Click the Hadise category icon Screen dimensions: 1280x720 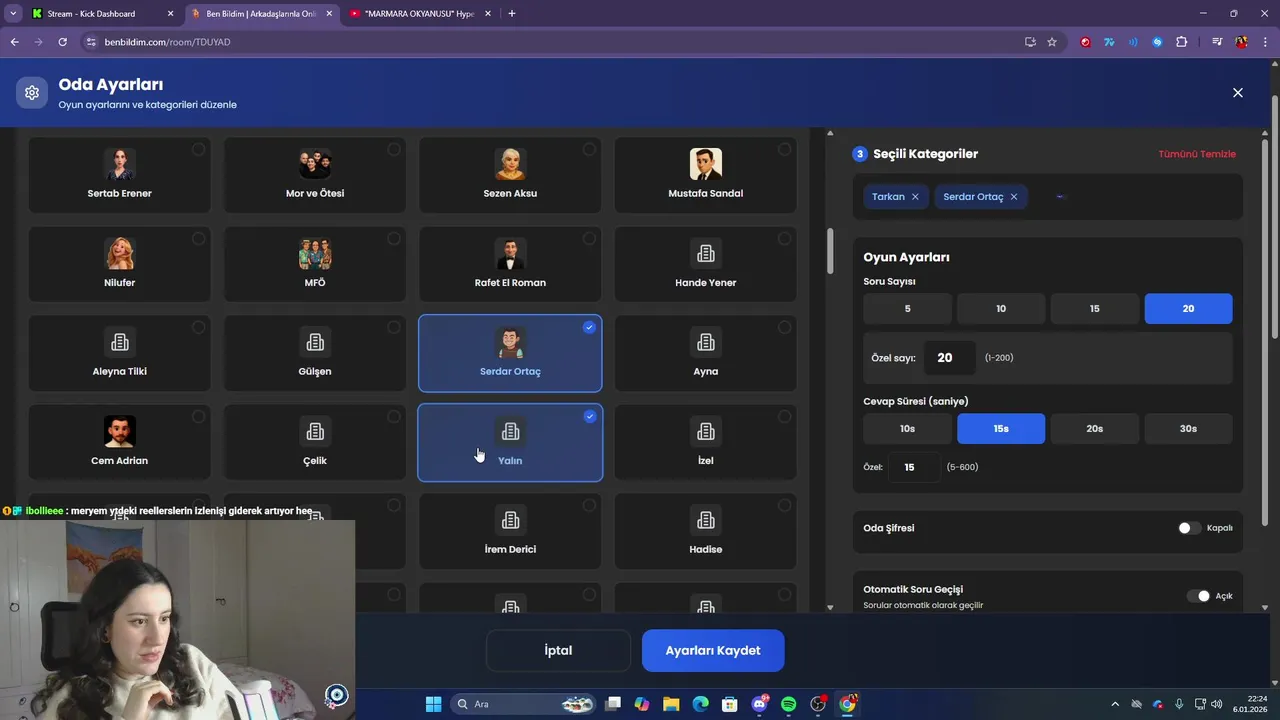[706, 520]
